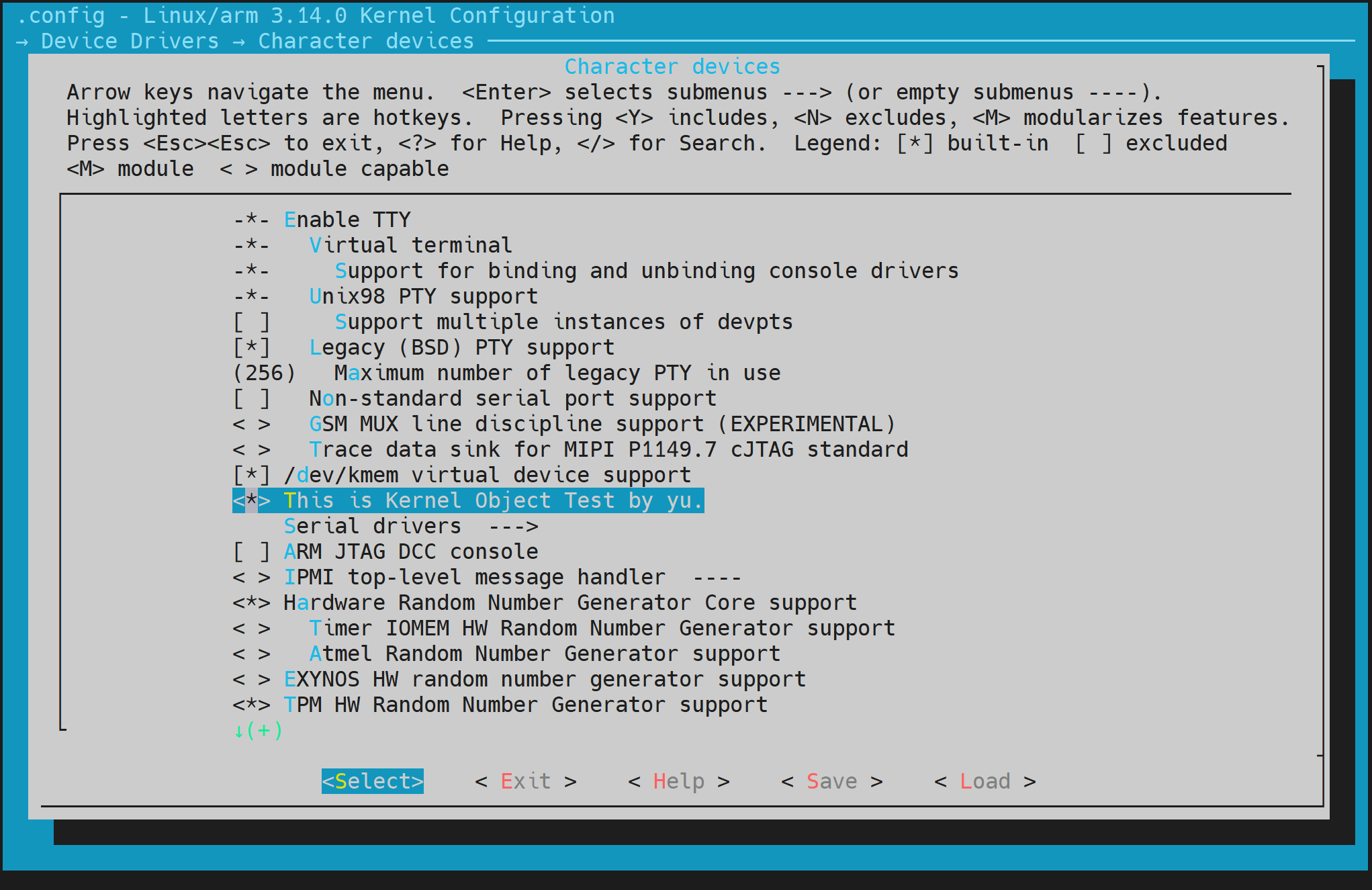
Task: Edit Maximum number of legacy PTY value
Action: click(557, 373)
